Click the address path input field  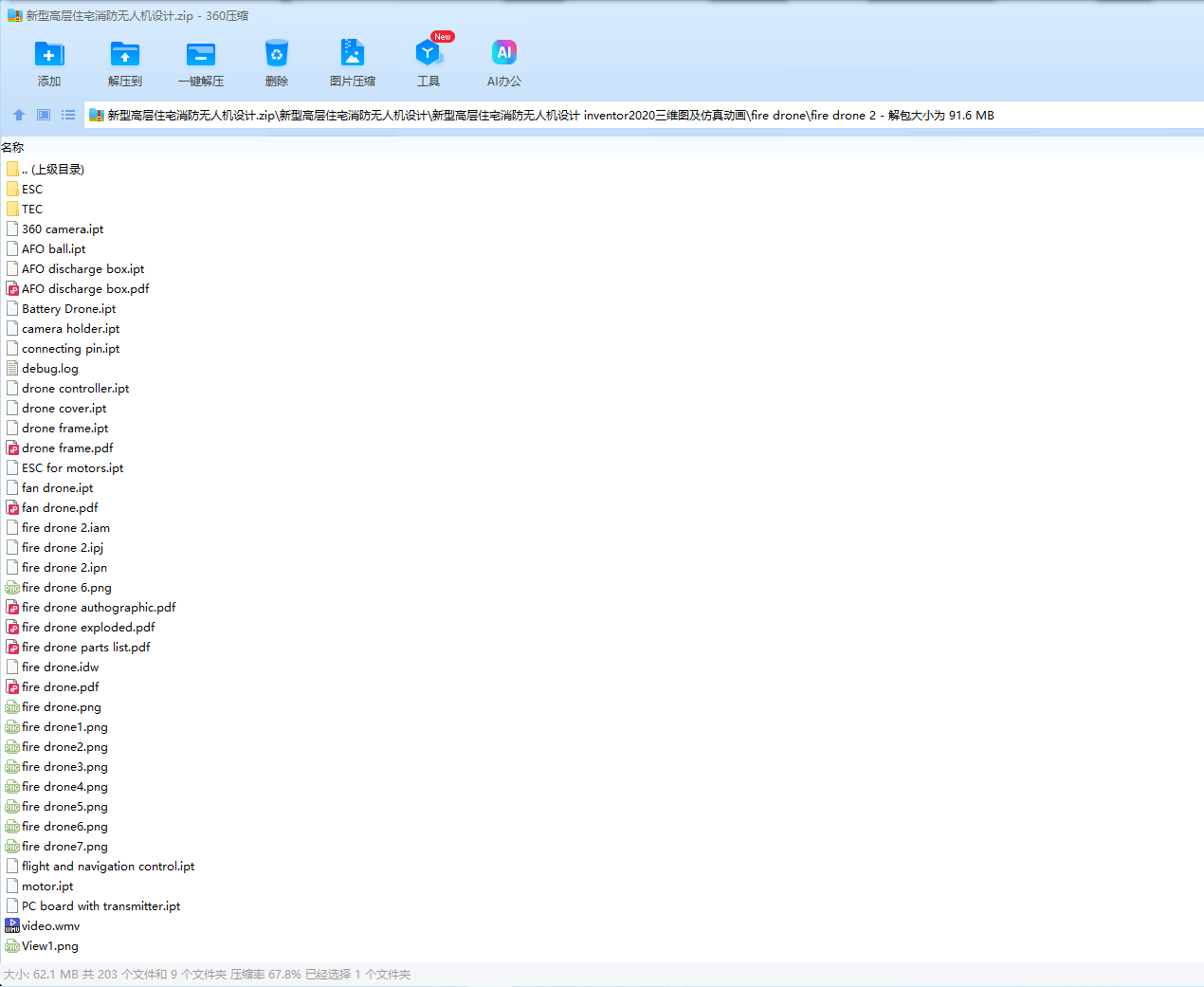tap(644, 115)
